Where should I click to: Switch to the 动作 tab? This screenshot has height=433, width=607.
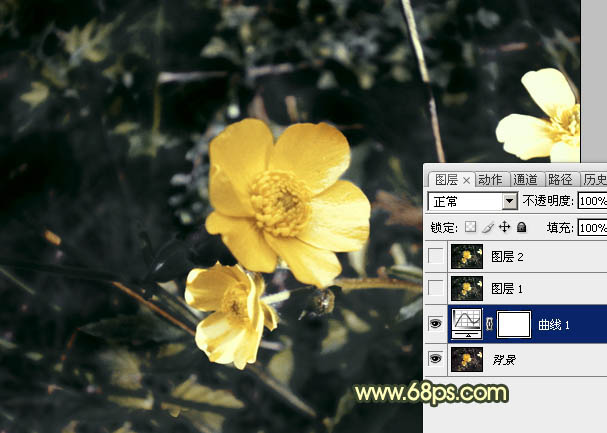[490, 180]
